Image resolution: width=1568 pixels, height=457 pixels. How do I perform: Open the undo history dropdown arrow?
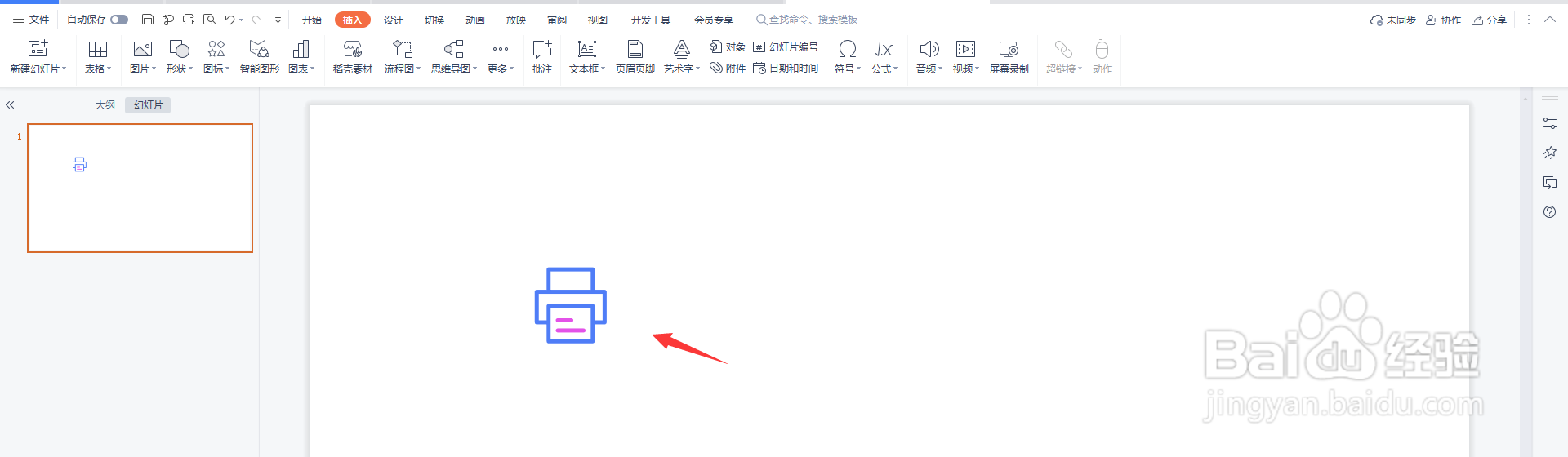tap(242, 20)
